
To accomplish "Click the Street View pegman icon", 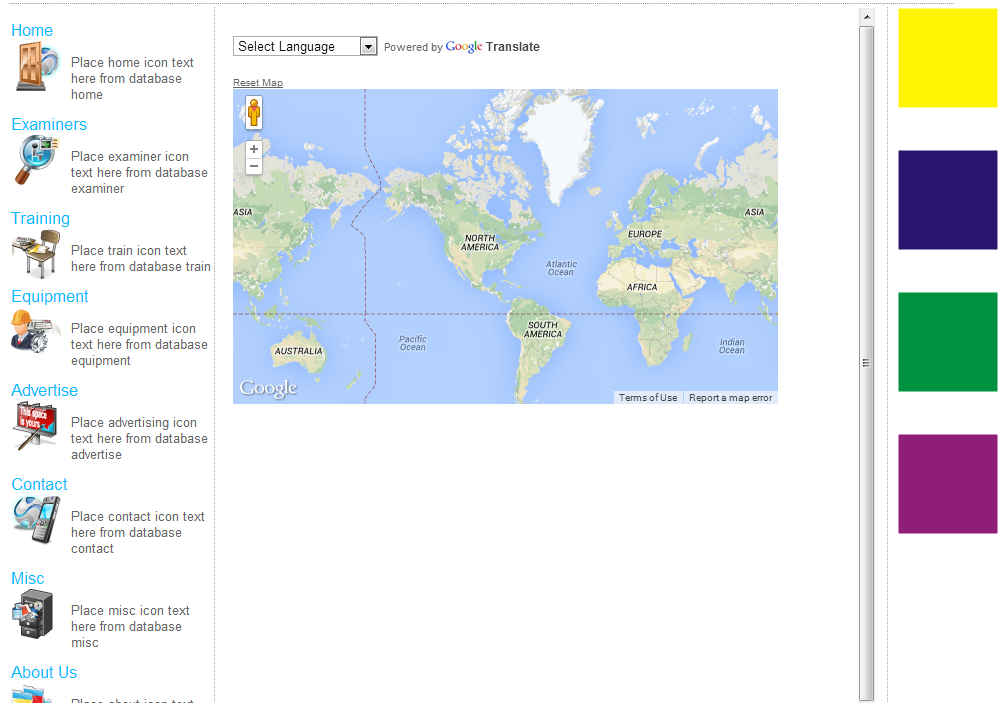I will tap(254, 112).
